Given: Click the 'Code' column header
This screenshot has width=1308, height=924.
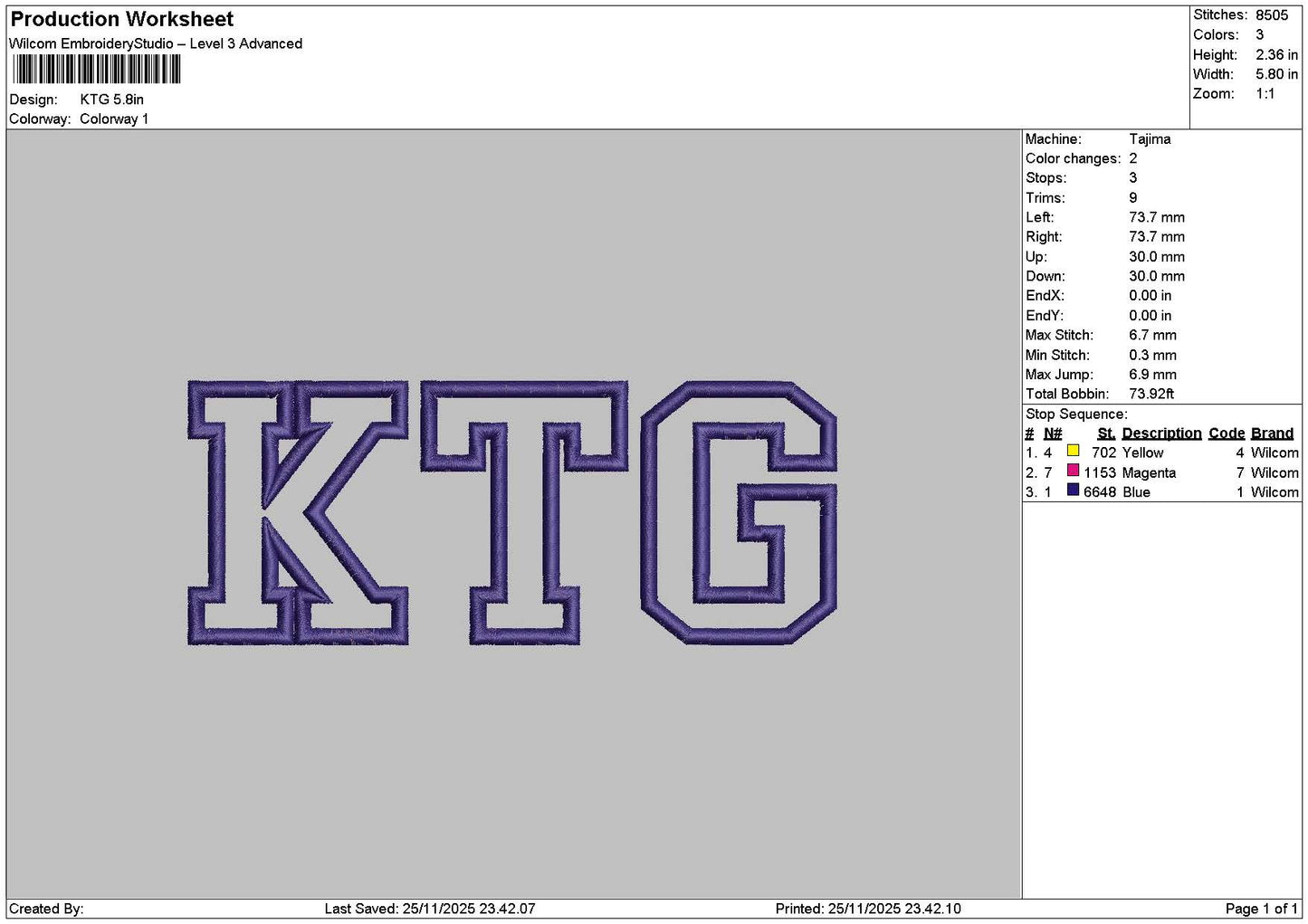Looking at the screenshot, I should pyautogui.click(x=1227, y=433).
